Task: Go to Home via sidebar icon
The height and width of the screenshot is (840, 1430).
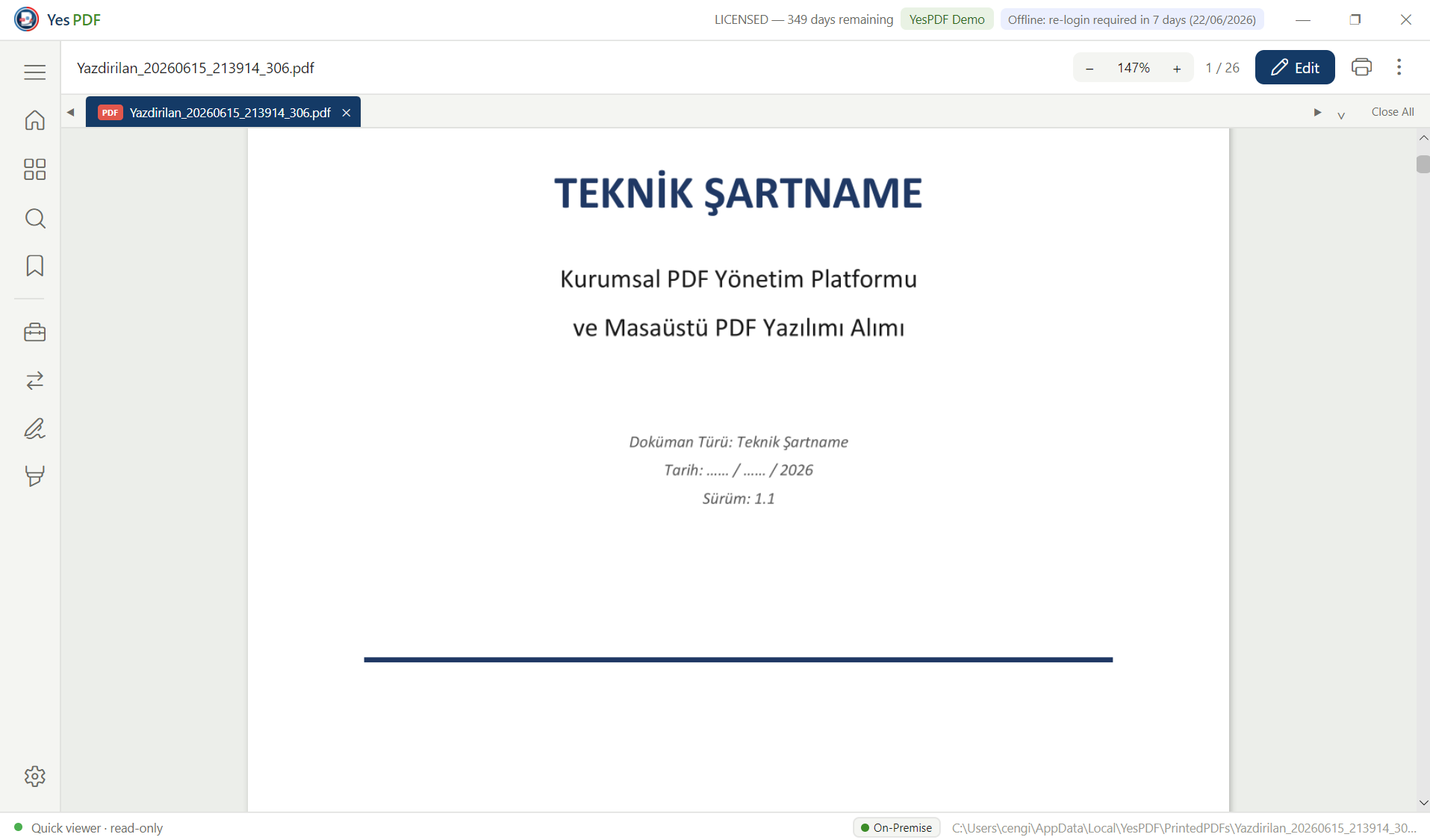Action: click(x=34, y=120)
